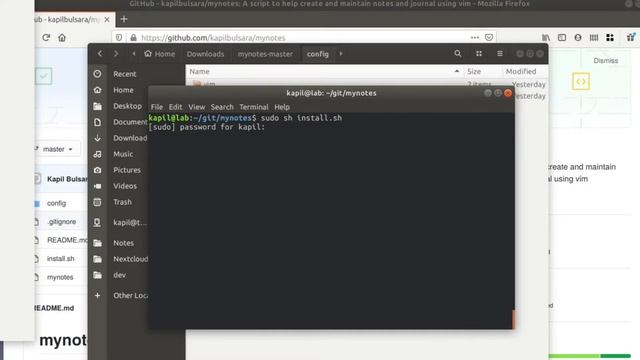The image size is (640, 360).
Task: Open terminal Help menu
Action: [x=282, y=107]
